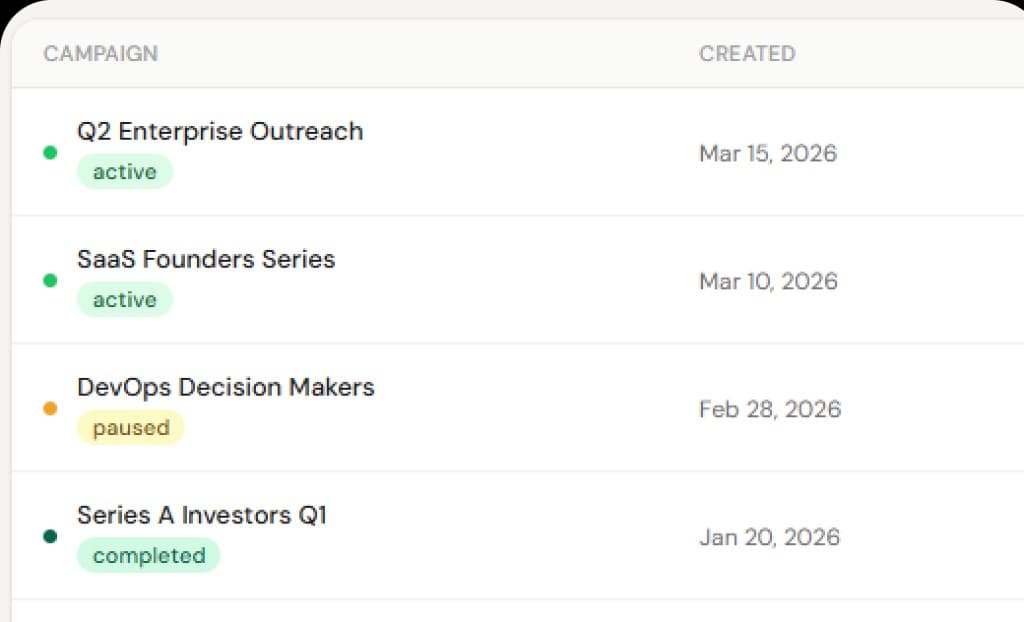This screenshot has width=1024, height=622.
Task: Select Mar 10, 2026 created date
Action: (769, 282)
